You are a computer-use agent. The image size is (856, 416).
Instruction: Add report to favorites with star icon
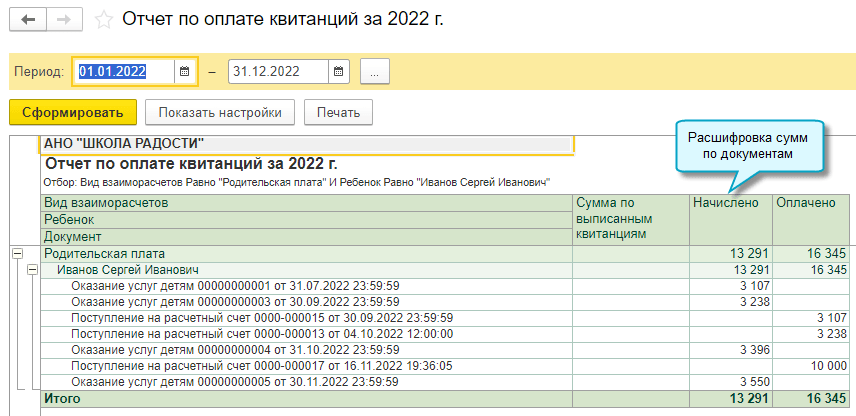102,19
